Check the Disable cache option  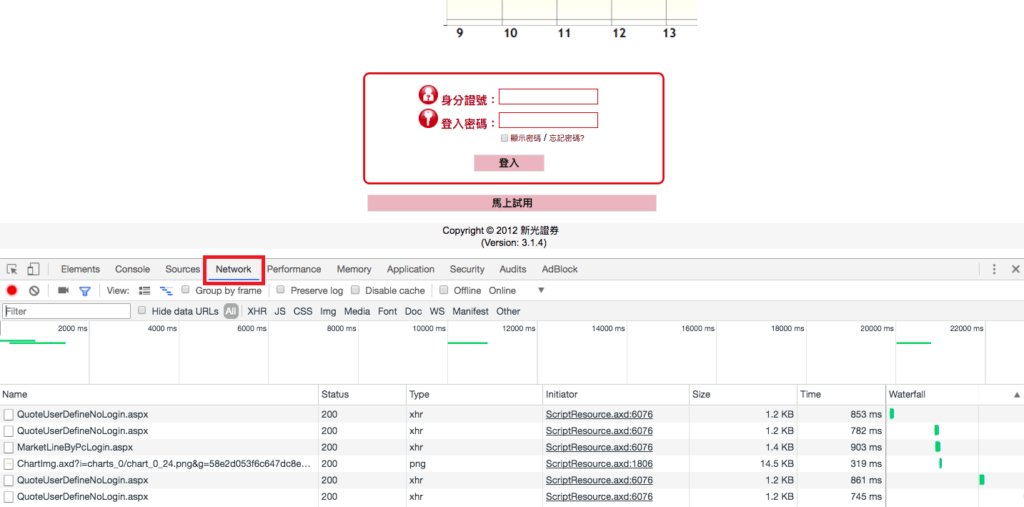click(x=355, y=290)
